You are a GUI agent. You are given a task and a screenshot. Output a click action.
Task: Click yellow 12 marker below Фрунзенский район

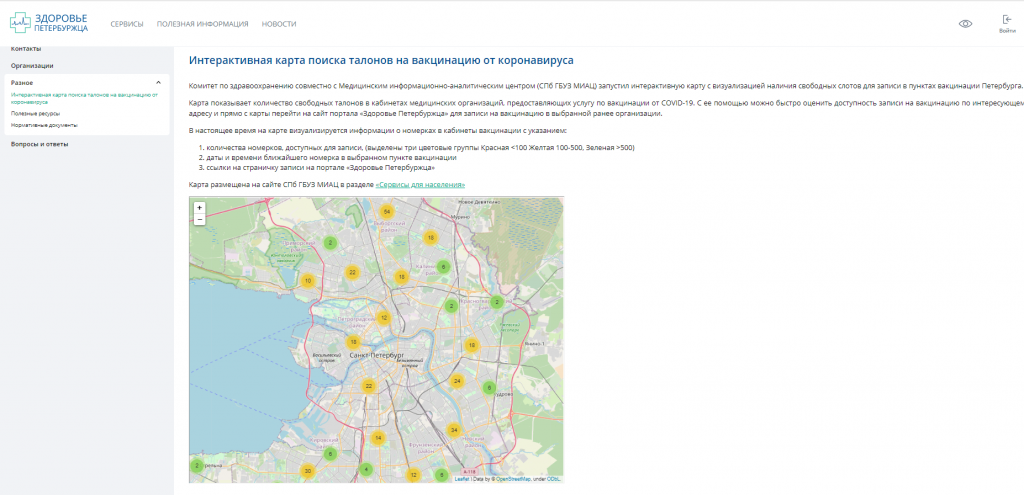pos(413,475)
